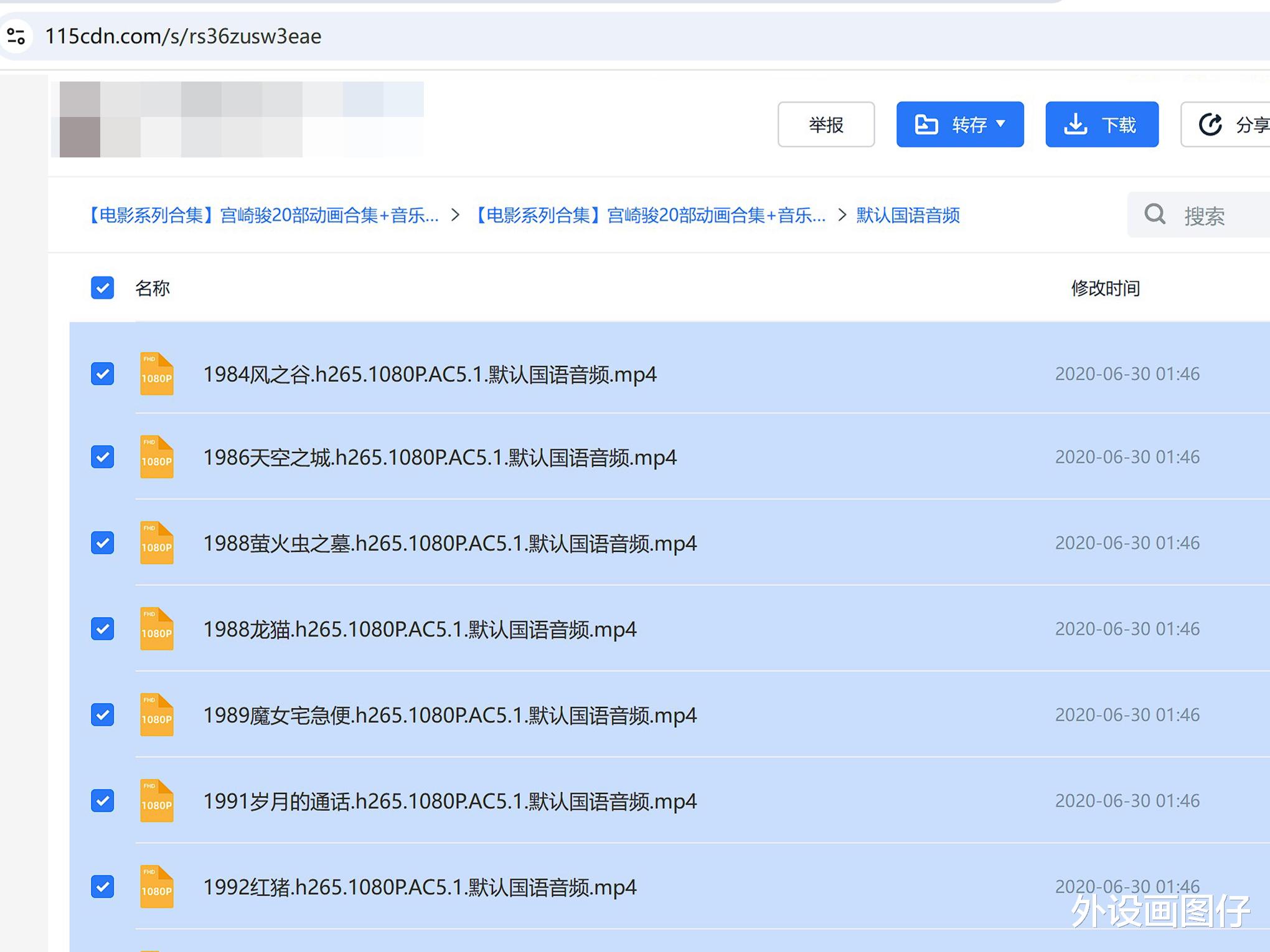Click the 1986天空之城 1080P file icon
This screenshot has height=952, width=1270.
click(156, 457)
